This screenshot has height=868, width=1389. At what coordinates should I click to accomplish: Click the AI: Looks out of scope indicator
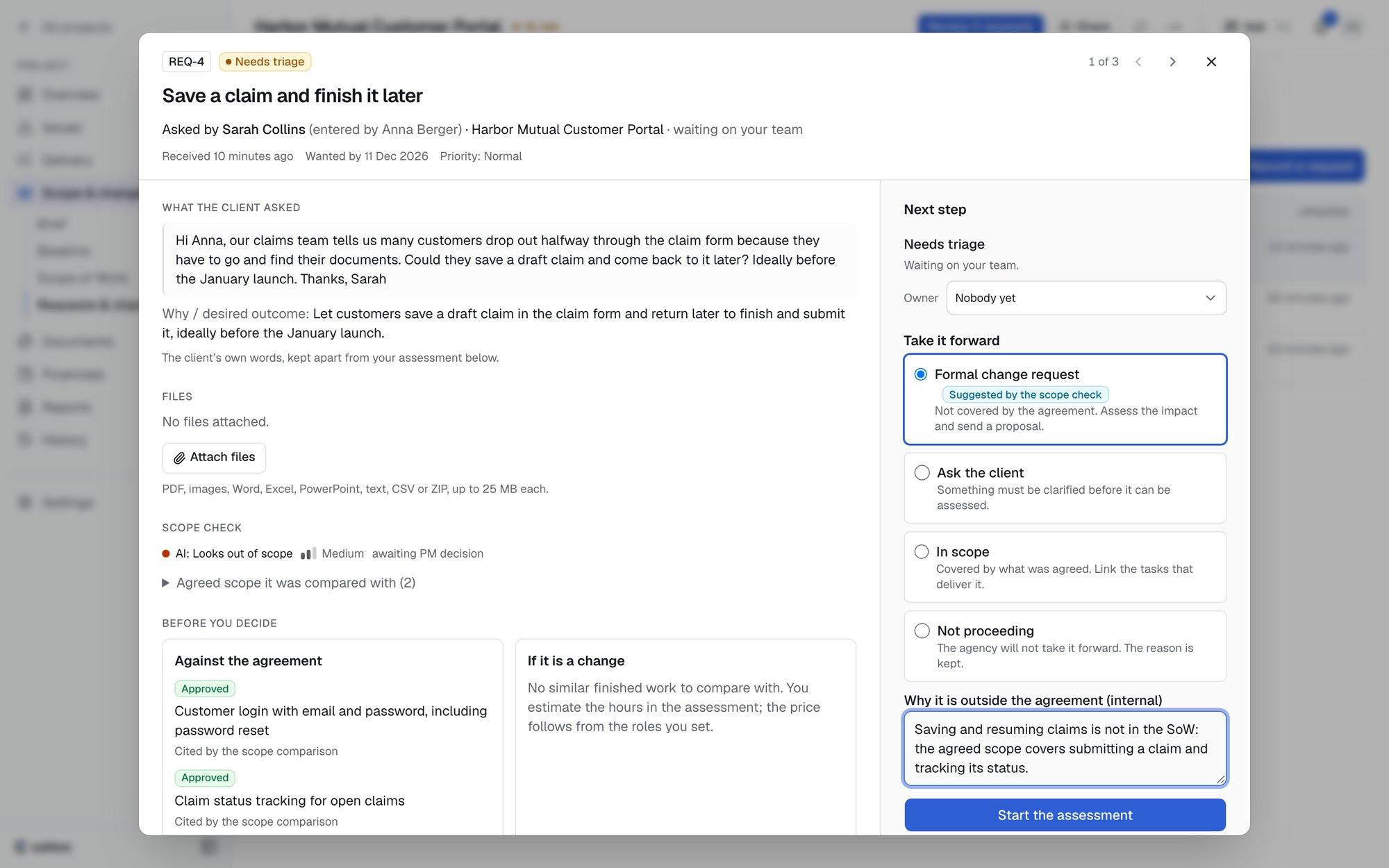(227, 553)
